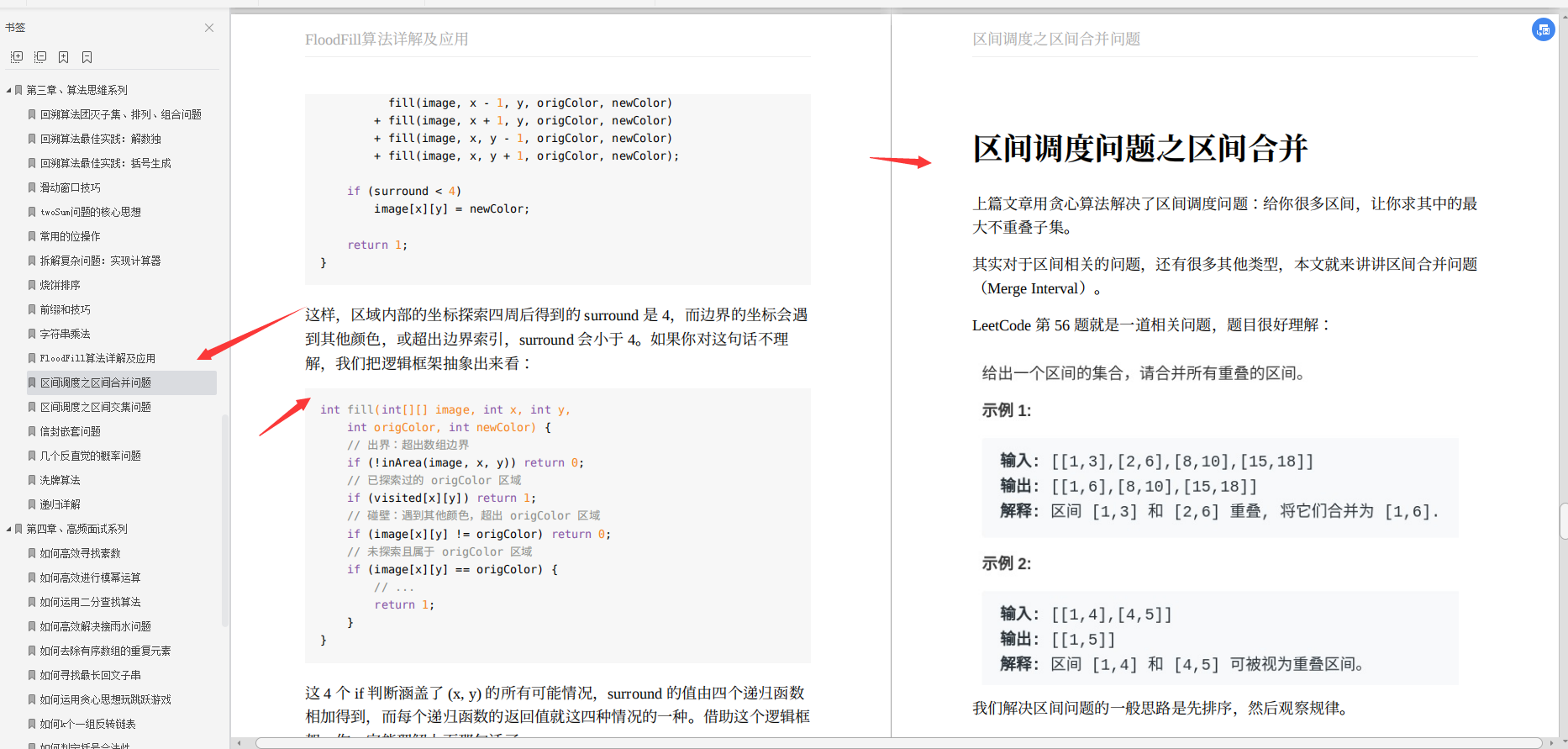Click the left arrow of the horizontal scrollbar
This screenshot has height=749, width=1568.
pyautogui.click(x=239, y=743)
